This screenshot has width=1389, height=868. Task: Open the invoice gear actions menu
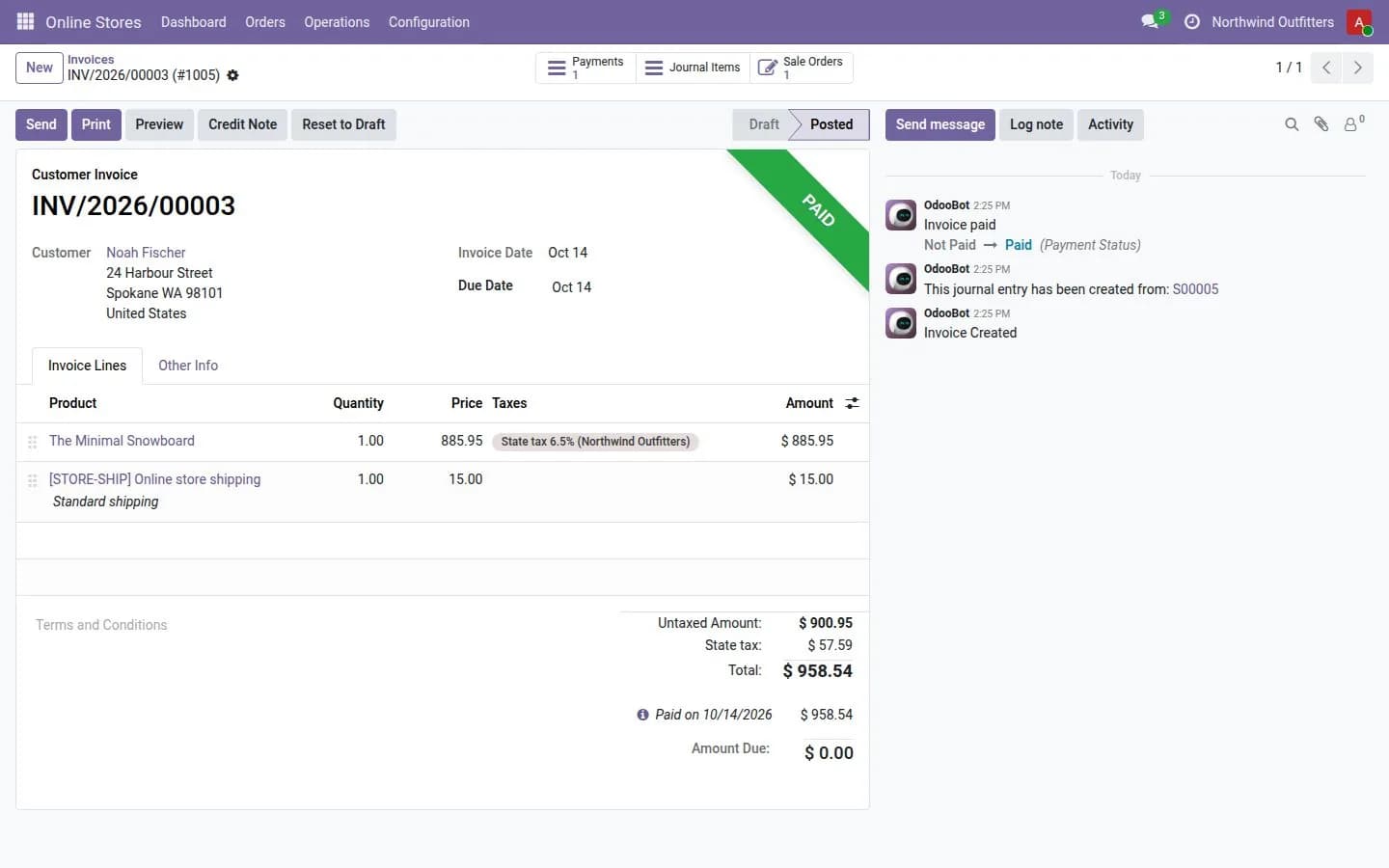pyautogui.click(x=232, y=75)
